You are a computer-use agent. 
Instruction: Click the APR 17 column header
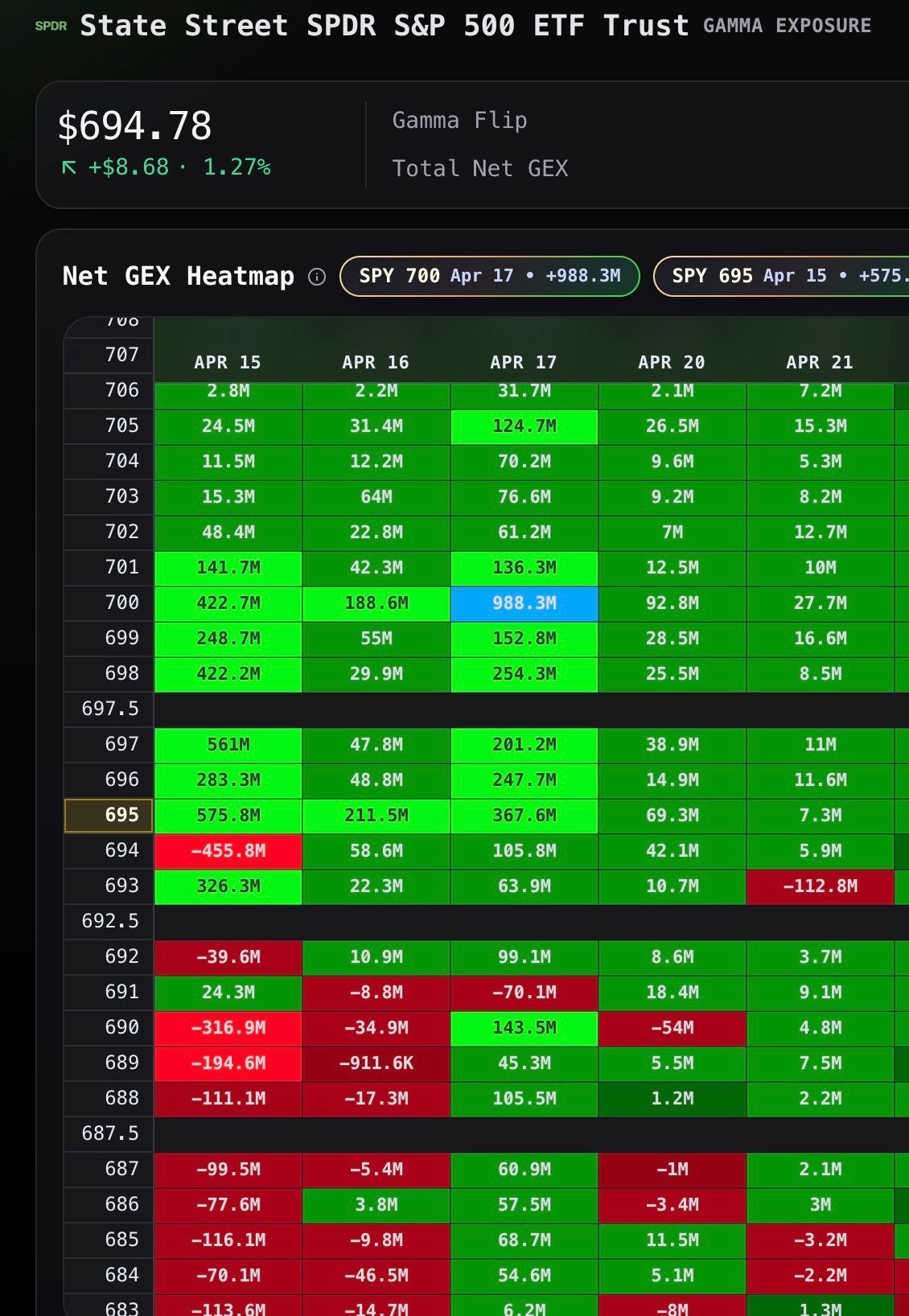point(524,362)
